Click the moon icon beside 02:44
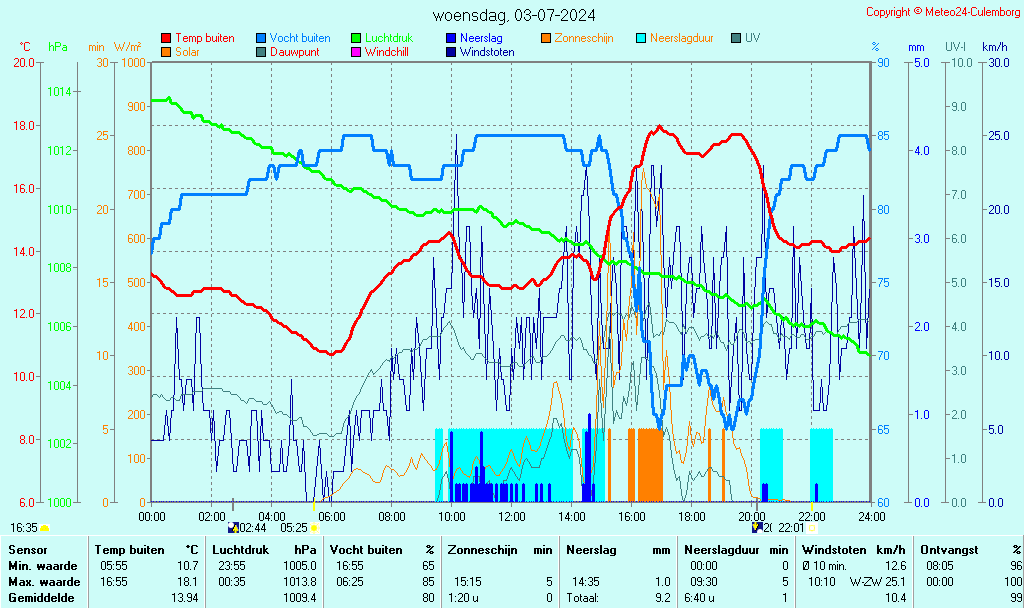The height and width of the screenshot is (608, 1026). click(233, 528)
